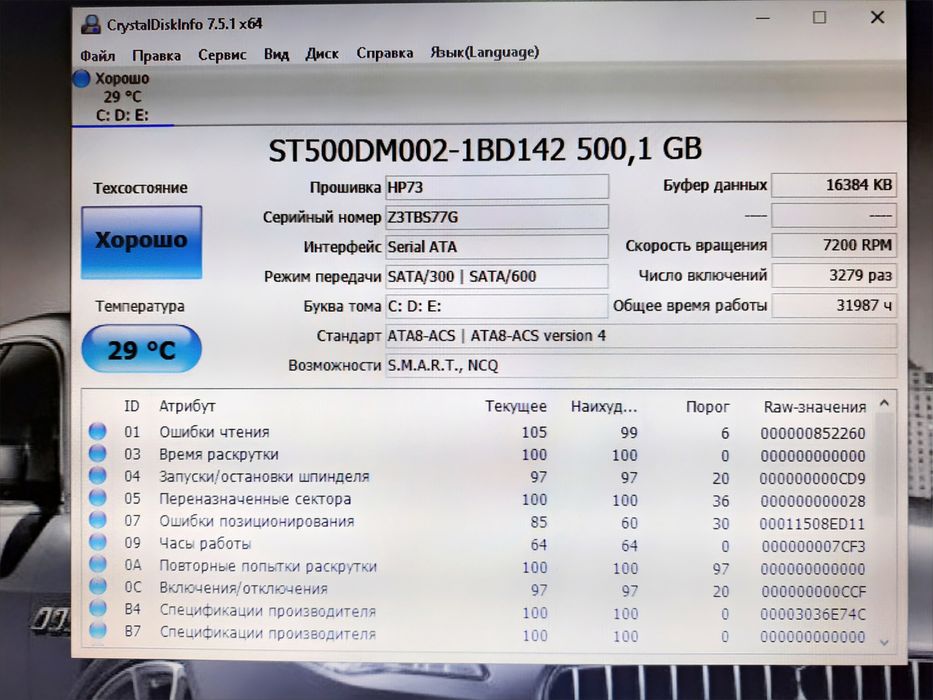Click the Атрибут column header
Screen dimensions: 933x700
pos(187,407)
